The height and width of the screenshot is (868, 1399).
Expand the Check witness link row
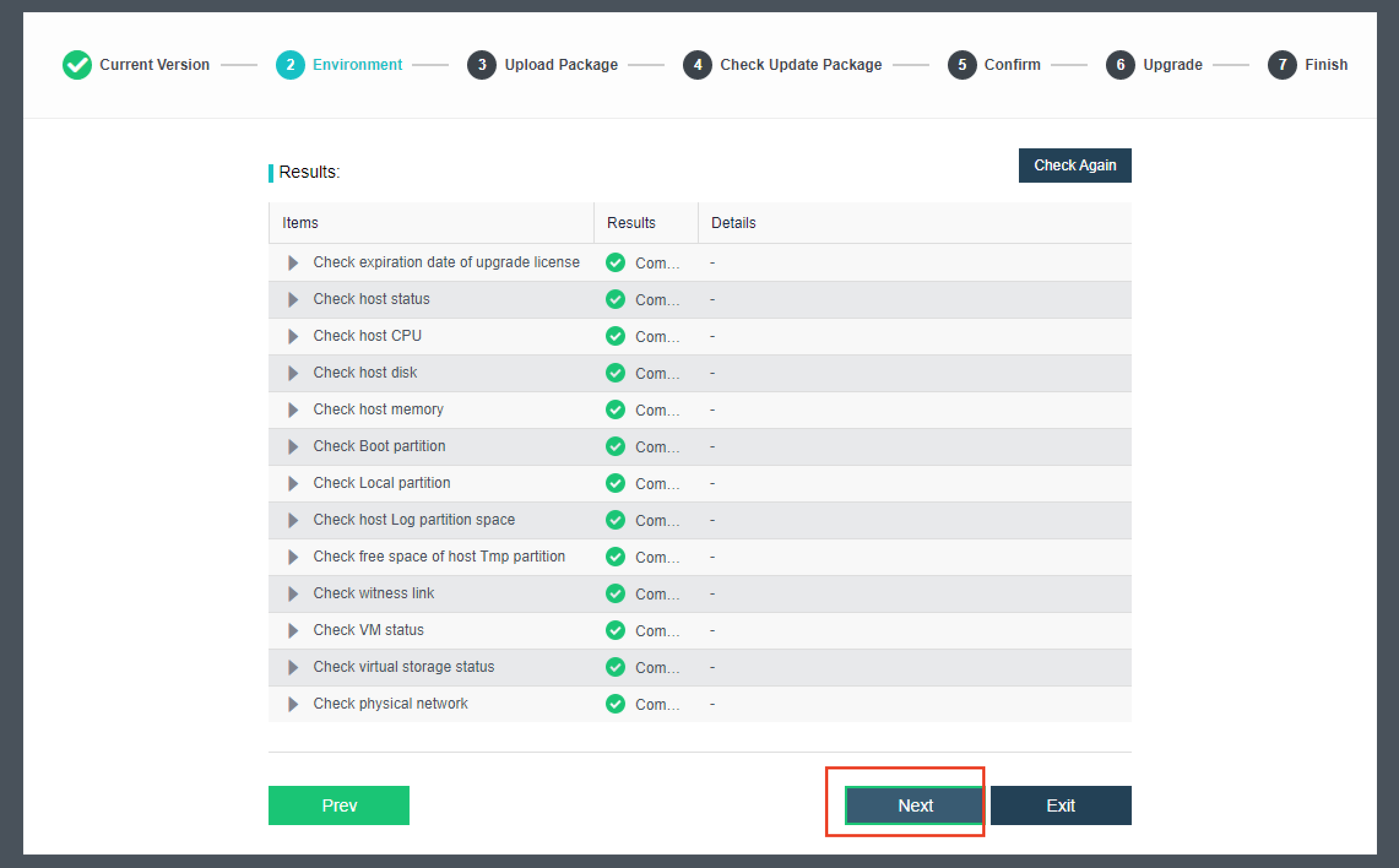pyautogui.click(x=293, y=594)
